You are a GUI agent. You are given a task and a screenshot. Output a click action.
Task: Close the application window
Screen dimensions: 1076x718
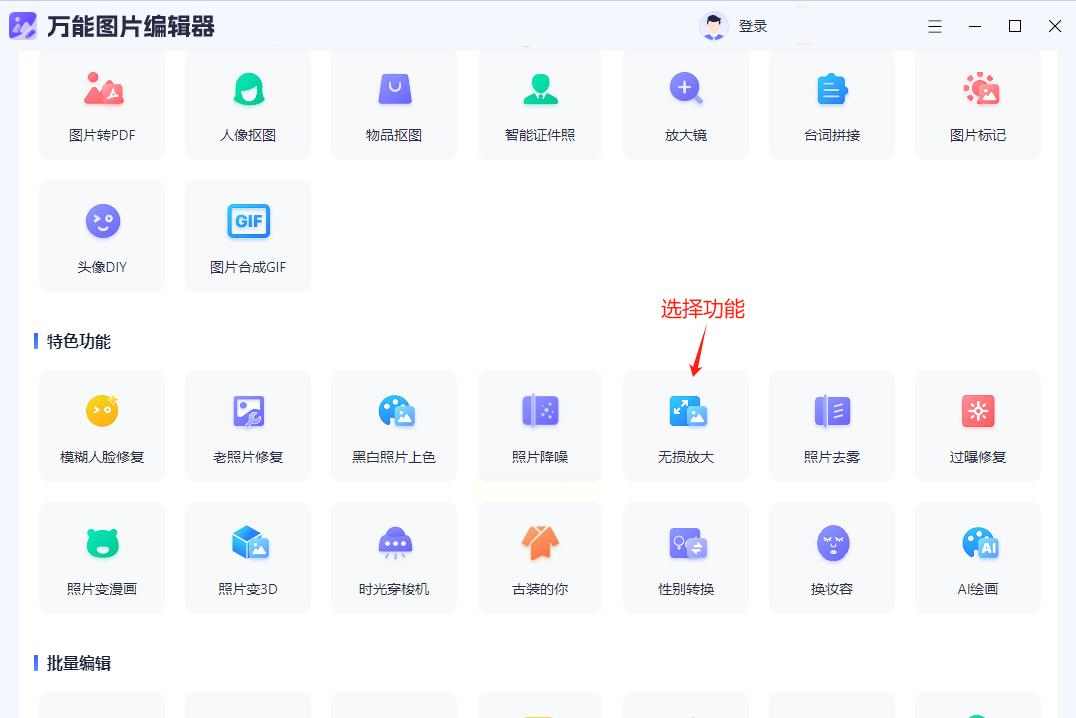click(x=1055, y=26)
